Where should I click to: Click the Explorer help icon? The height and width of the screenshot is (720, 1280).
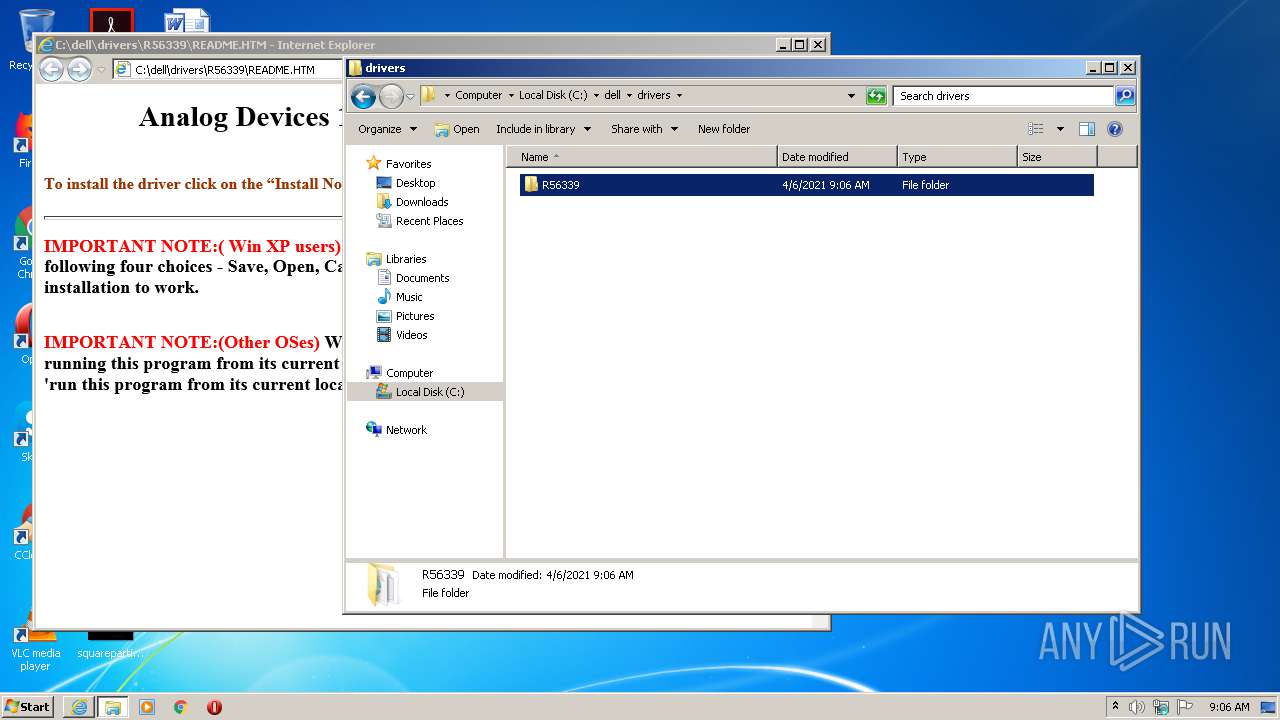tap(1115, 129)
